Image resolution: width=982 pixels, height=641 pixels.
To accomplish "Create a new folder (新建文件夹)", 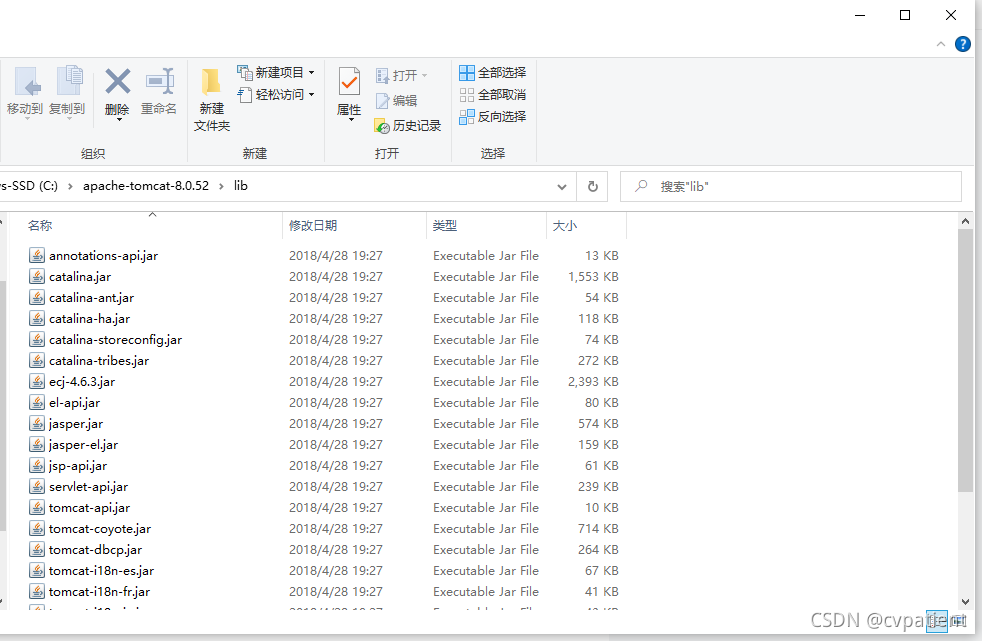I will (x=212, y=99).
